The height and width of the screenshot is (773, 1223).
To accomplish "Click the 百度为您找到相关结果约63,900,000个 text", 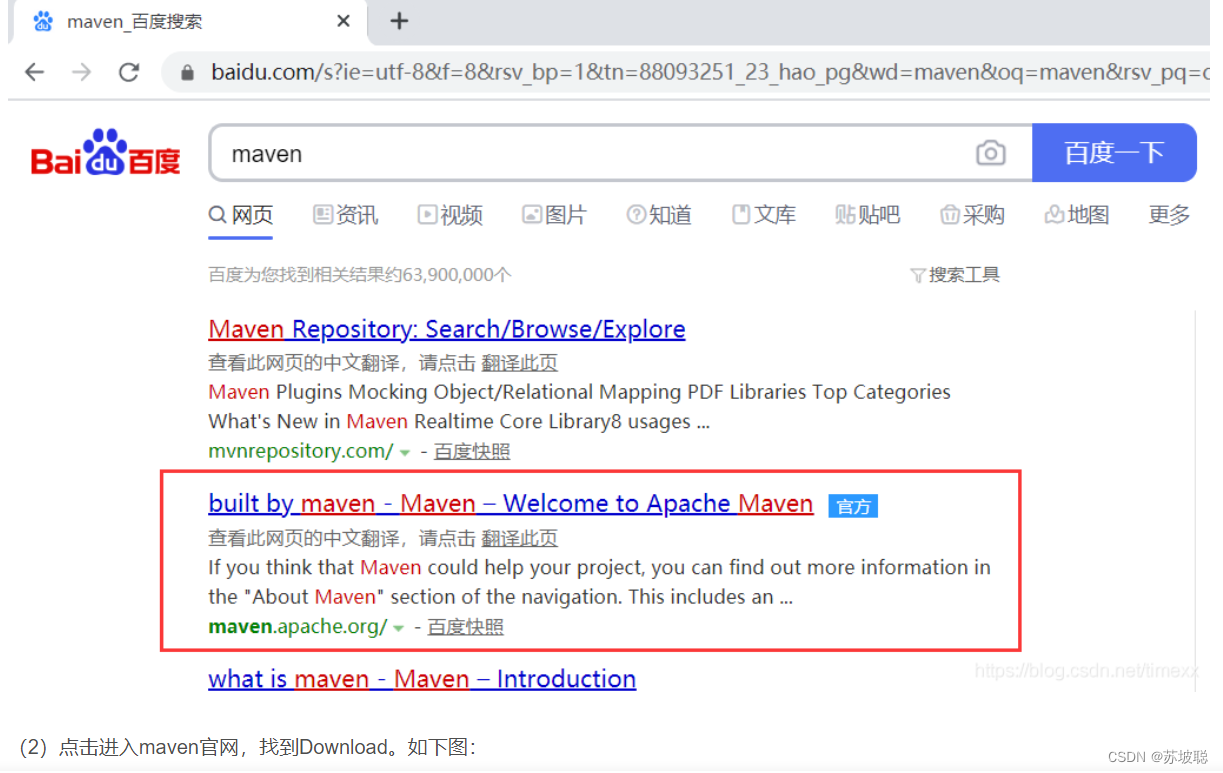I will [x=360, y=275].
